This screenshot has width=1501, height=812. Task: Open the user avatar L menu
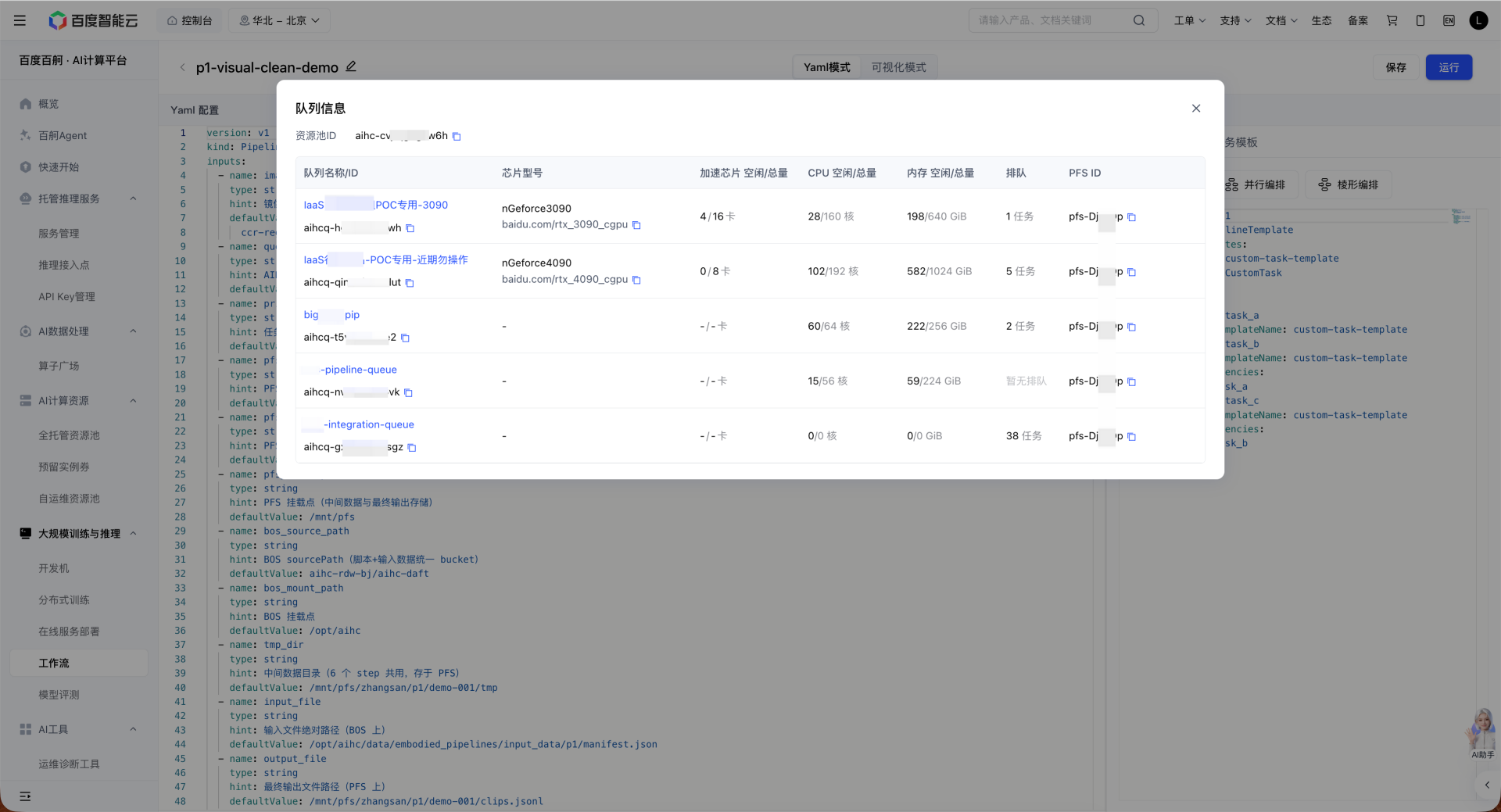point(1478,20)
